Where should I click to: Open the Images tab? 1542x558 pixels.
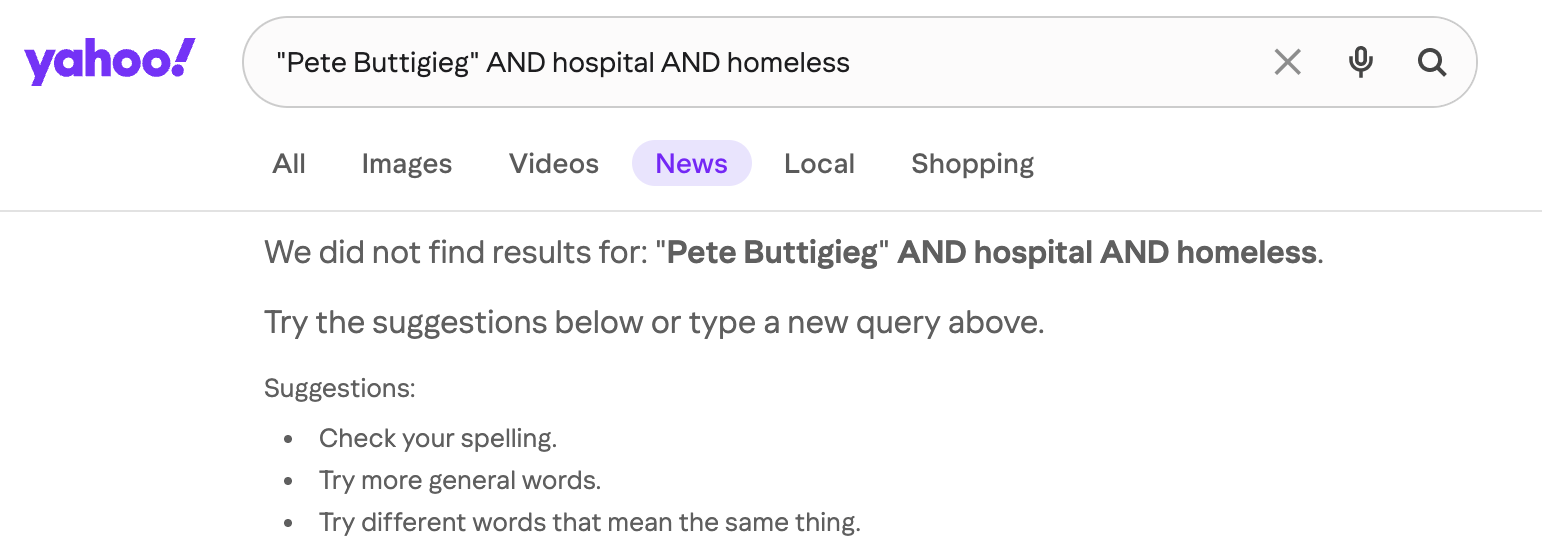pyautogui.click(x=406, y=164)
